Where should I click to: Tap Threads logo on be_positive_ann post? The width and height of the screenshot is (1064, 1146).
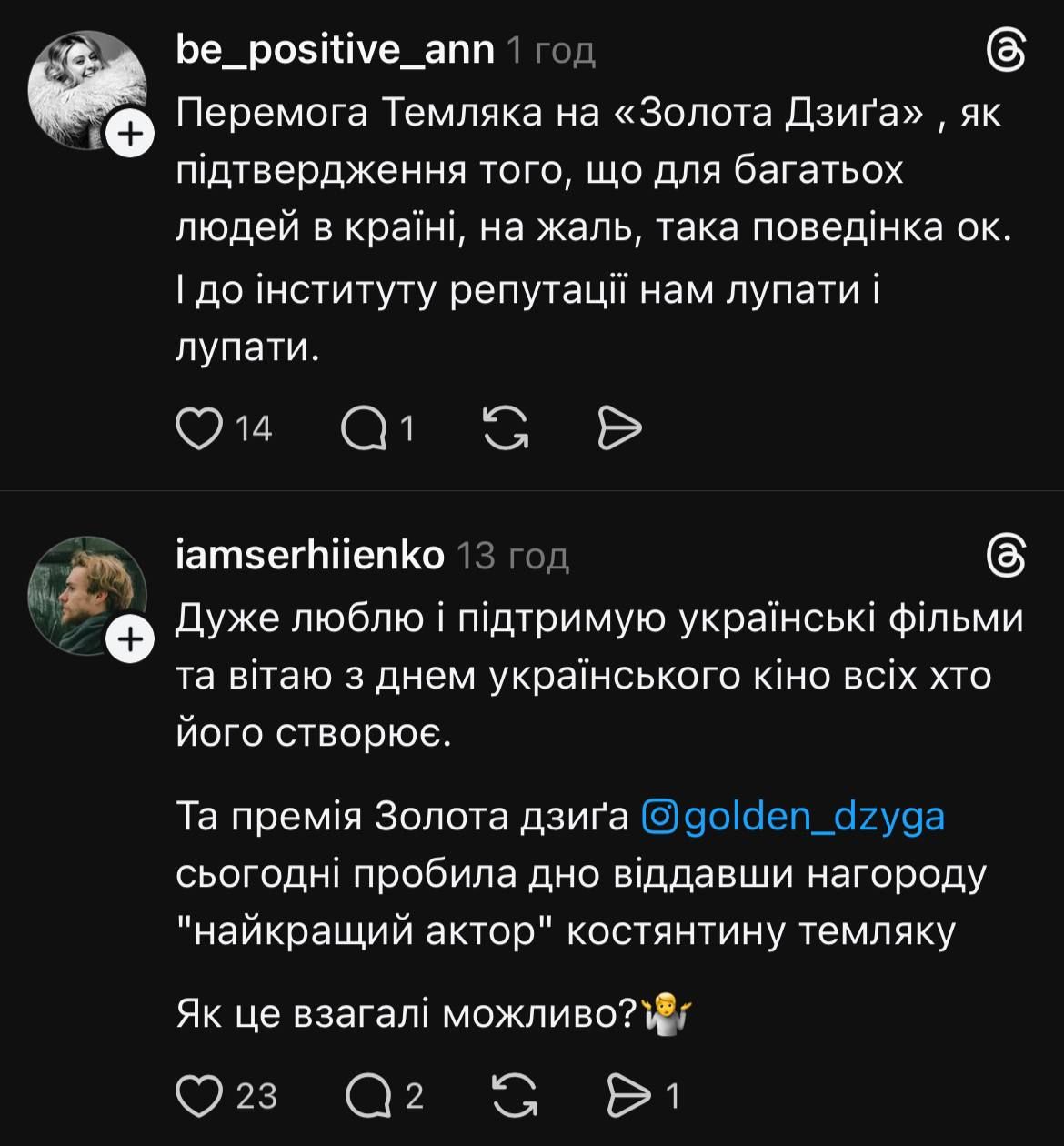[x=1007, y=52]
